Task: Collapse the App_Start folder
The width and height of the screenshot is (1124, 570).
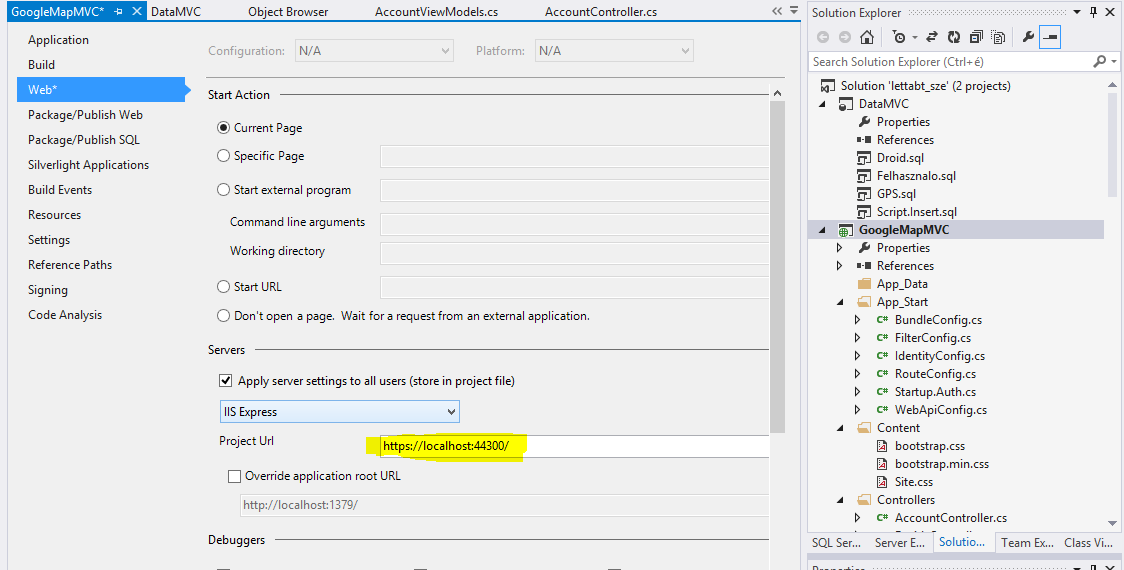Action: pos(840,302)
